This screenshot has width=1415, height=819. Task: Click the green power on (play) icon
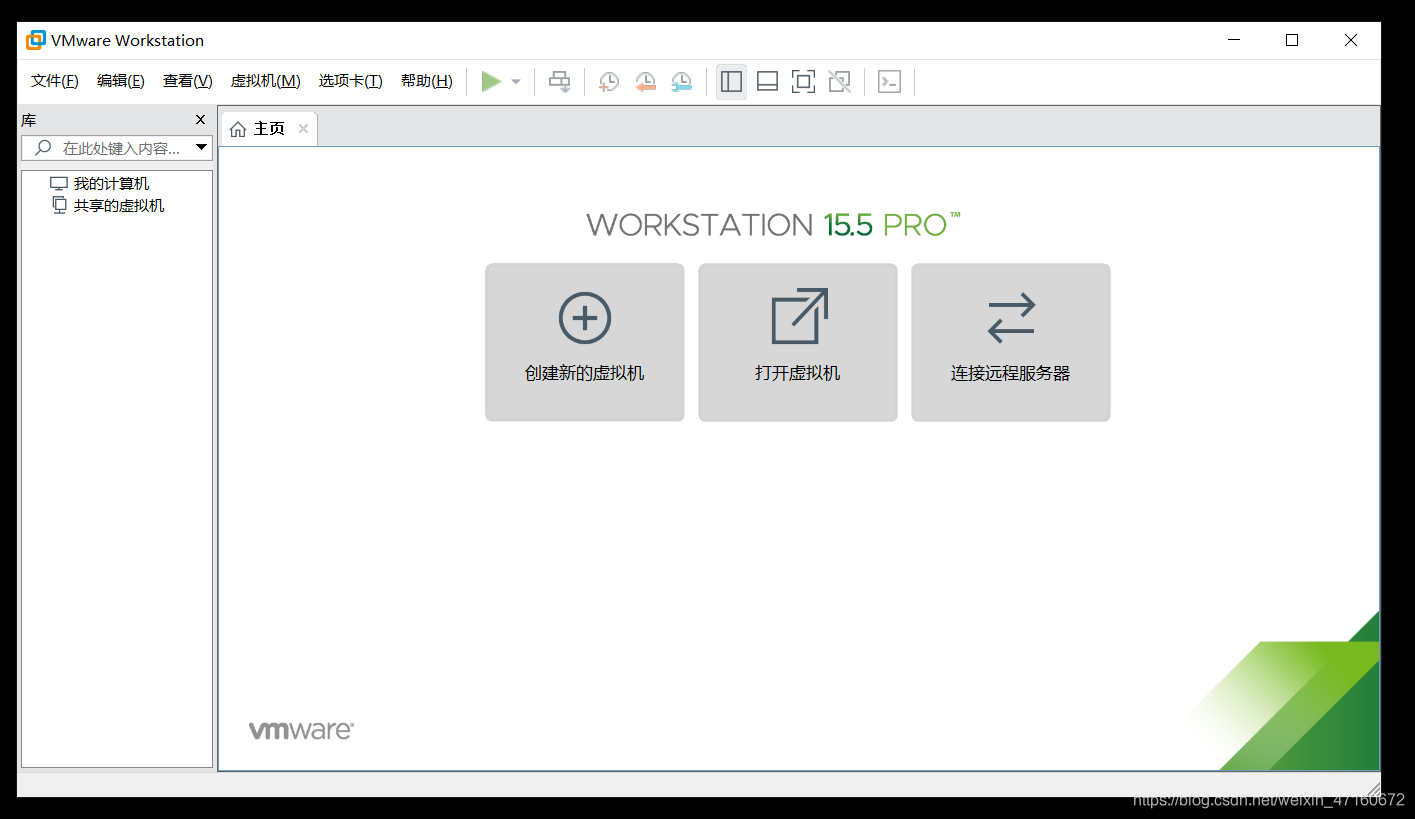pos(490,82)
